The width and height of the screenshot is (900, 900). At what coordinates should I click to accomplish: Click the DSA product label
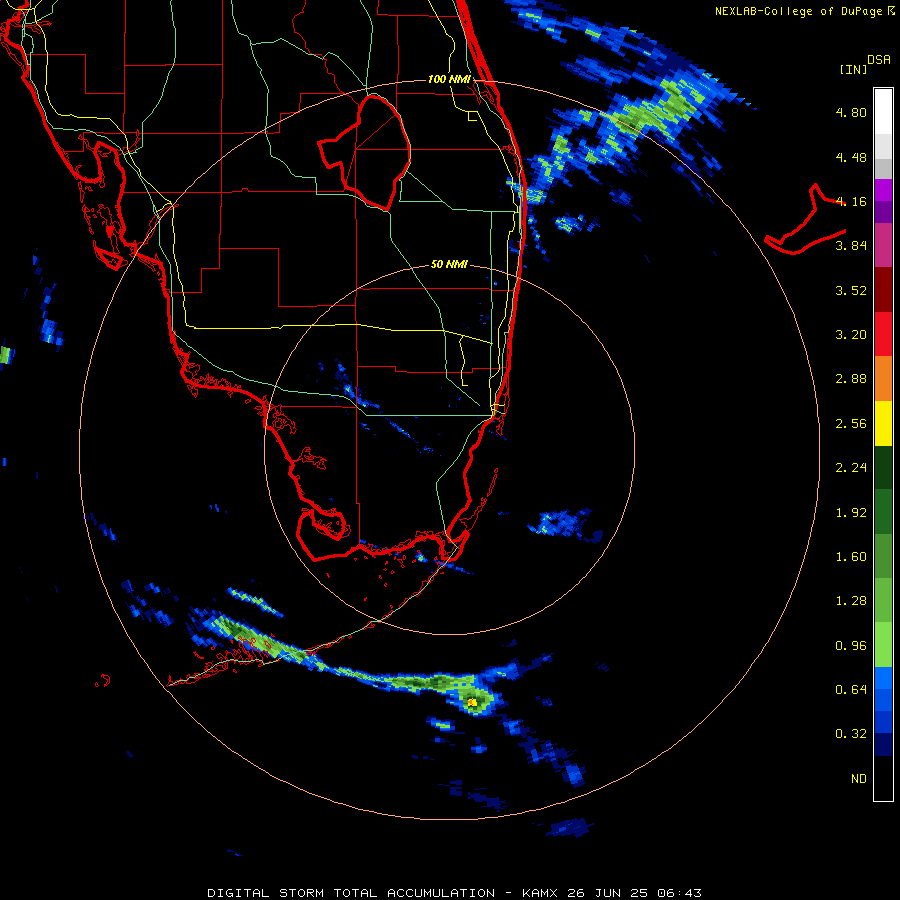(879, 59)
